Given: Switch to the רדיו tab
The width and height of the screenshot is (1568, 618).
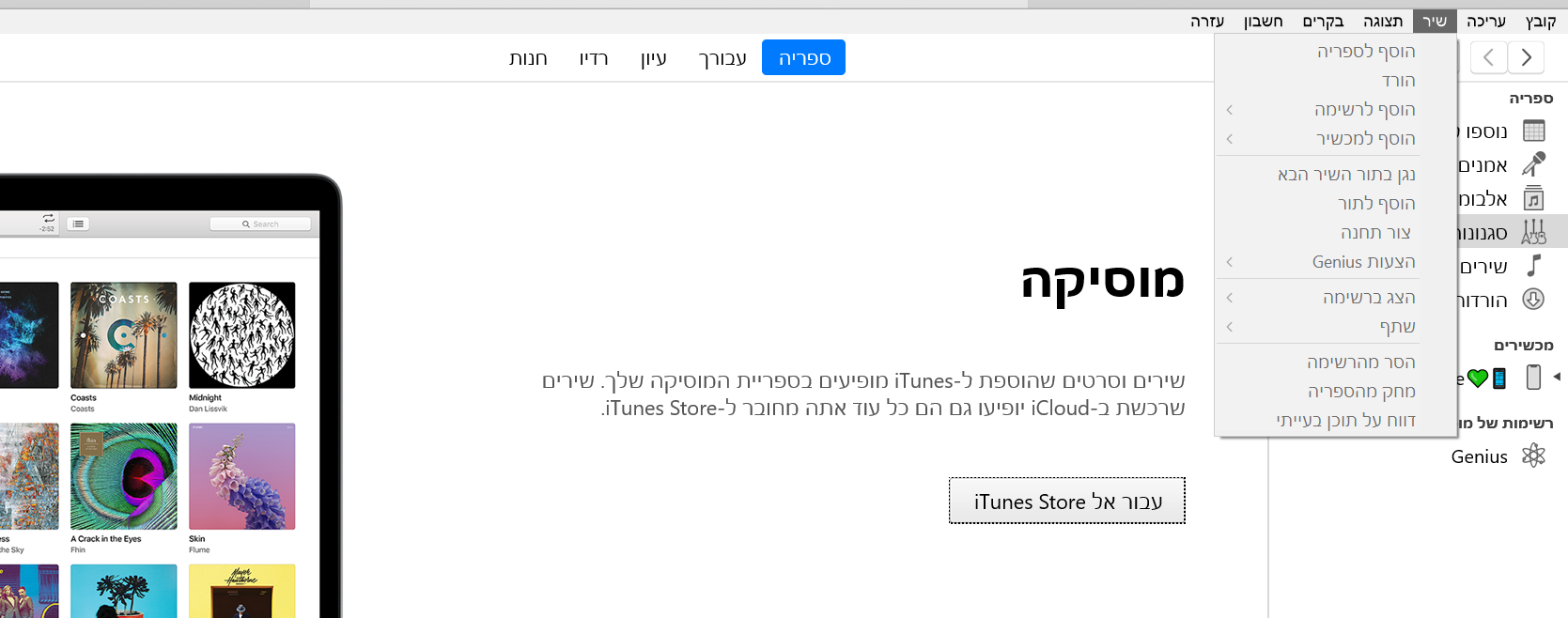Looking at the screenshot, I should 594,57.
